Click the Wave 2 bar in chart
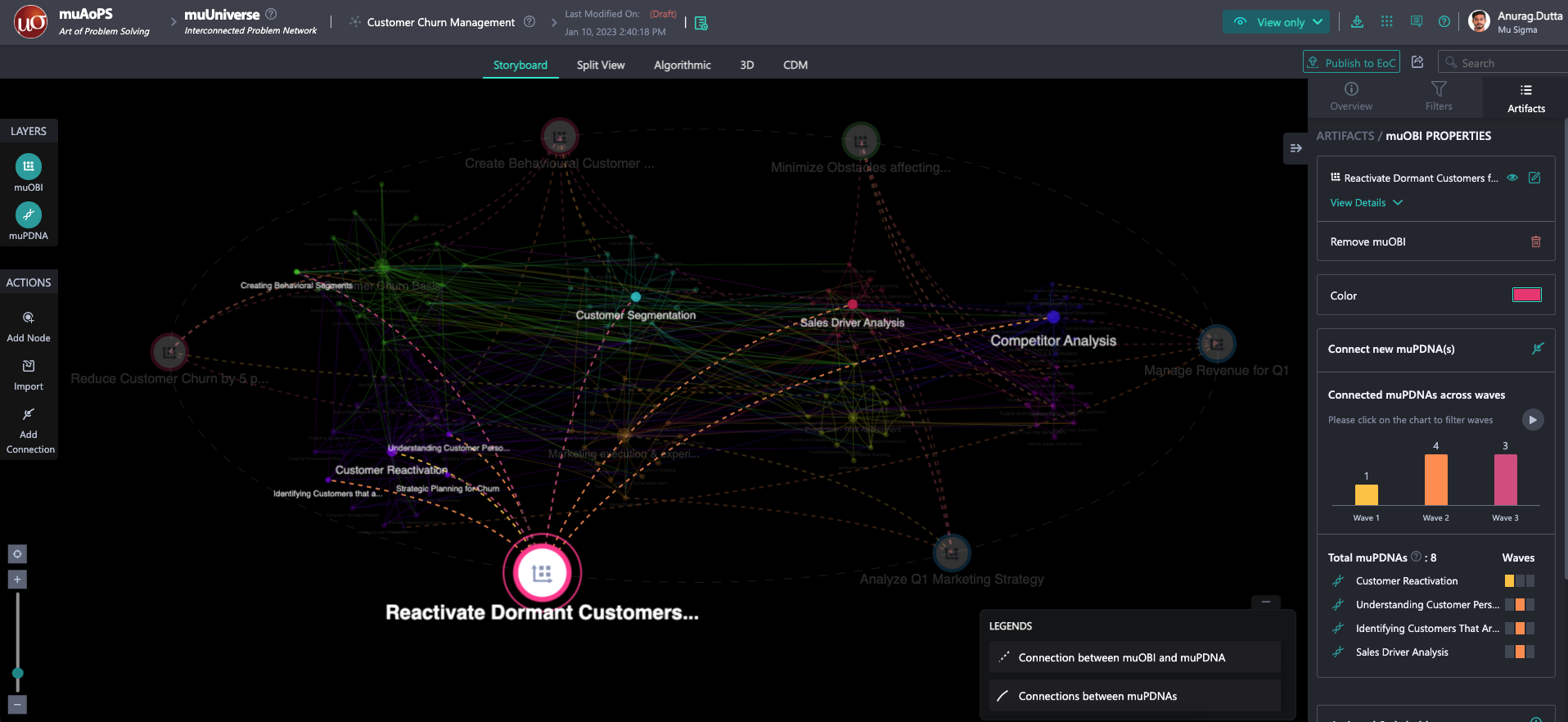The width and height of the screenshot is (1568, 722). coord(1435,480)
